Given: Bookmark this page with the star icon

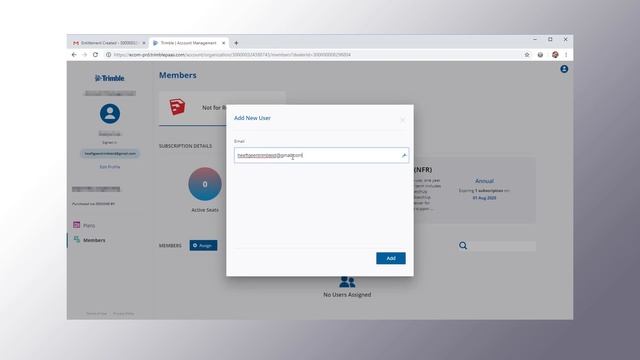Looking at the screenshot, I should coord(527,55).
